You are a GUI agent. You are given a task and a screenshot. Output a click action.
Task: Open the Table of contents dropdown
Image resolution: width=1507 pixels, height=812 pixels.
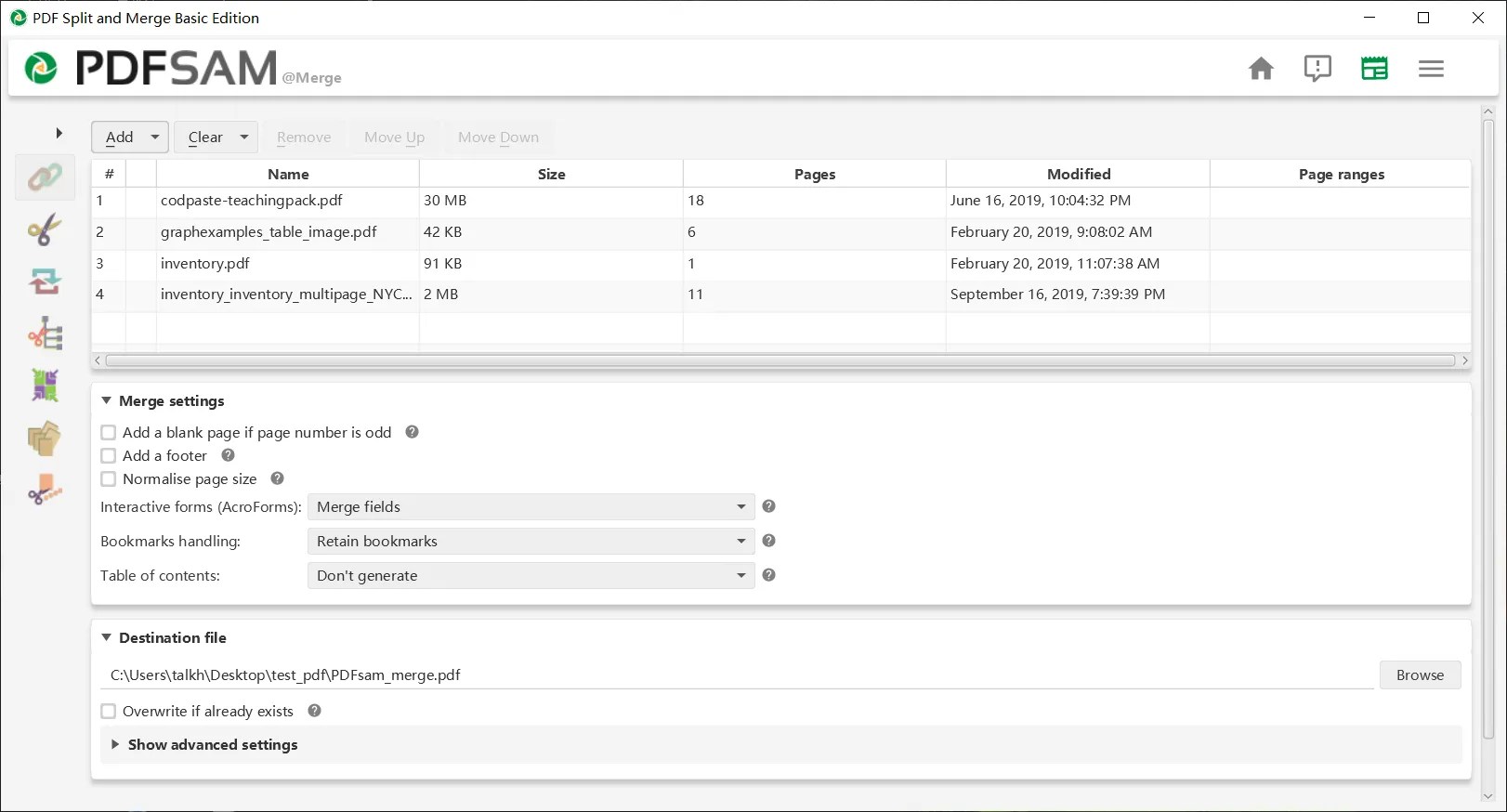[531, 575]
